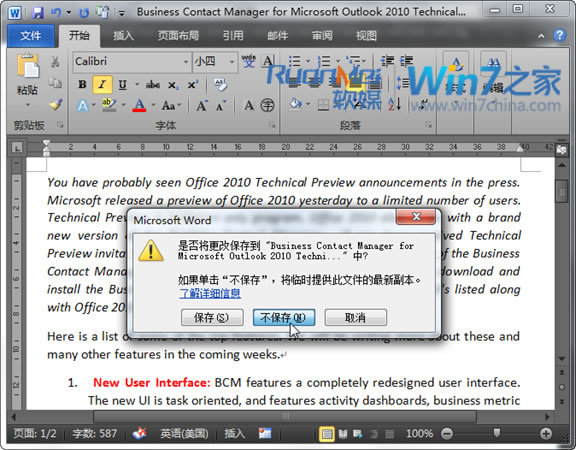The image size is (576, 450).
Task: Click the vertical scrollbar thumb
Action: (562, 191)
